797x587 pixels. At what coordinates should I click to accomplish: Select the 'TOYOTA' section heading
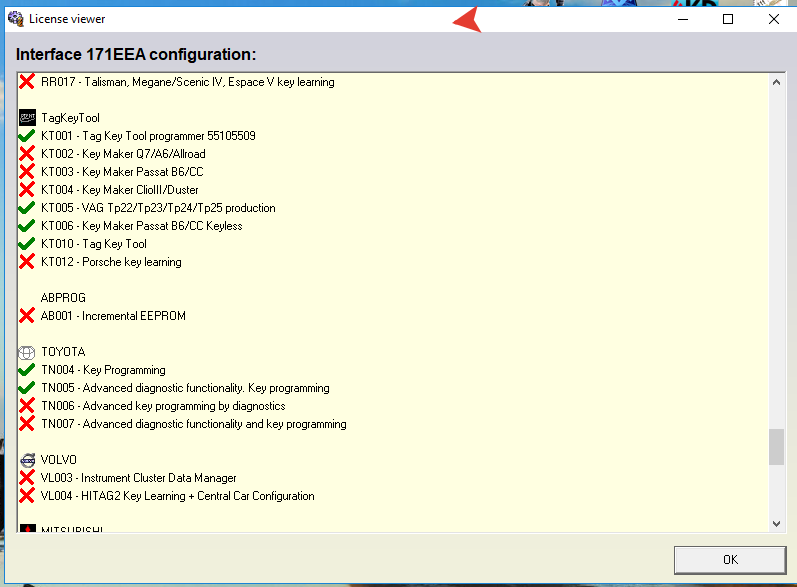tap(63, 352)
